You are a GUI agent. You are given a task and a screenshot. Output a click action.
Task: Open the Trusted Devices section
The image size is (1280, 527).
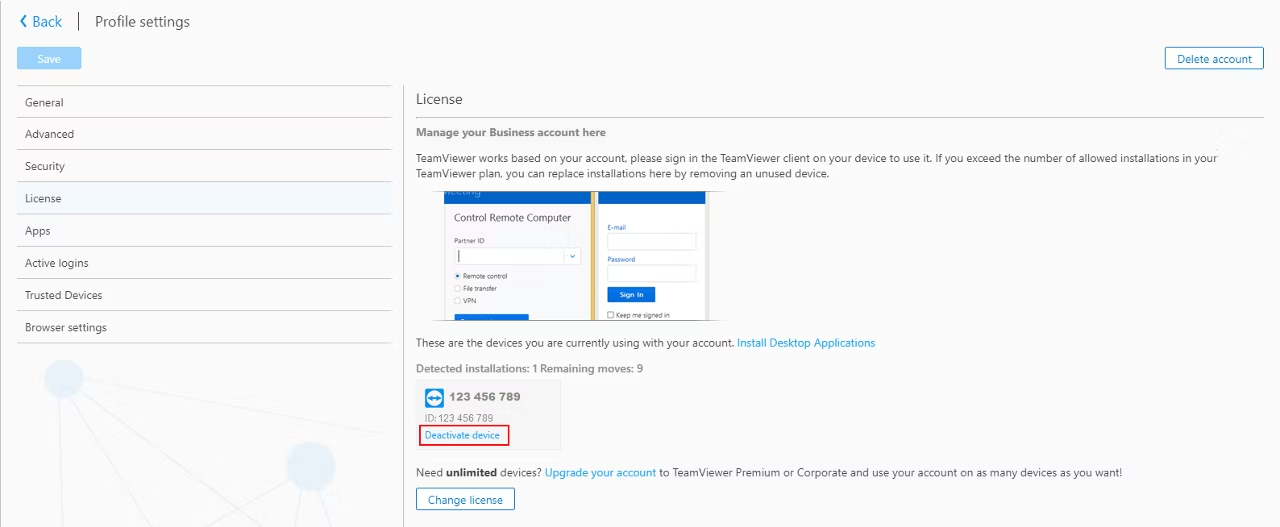click(204, 295)
